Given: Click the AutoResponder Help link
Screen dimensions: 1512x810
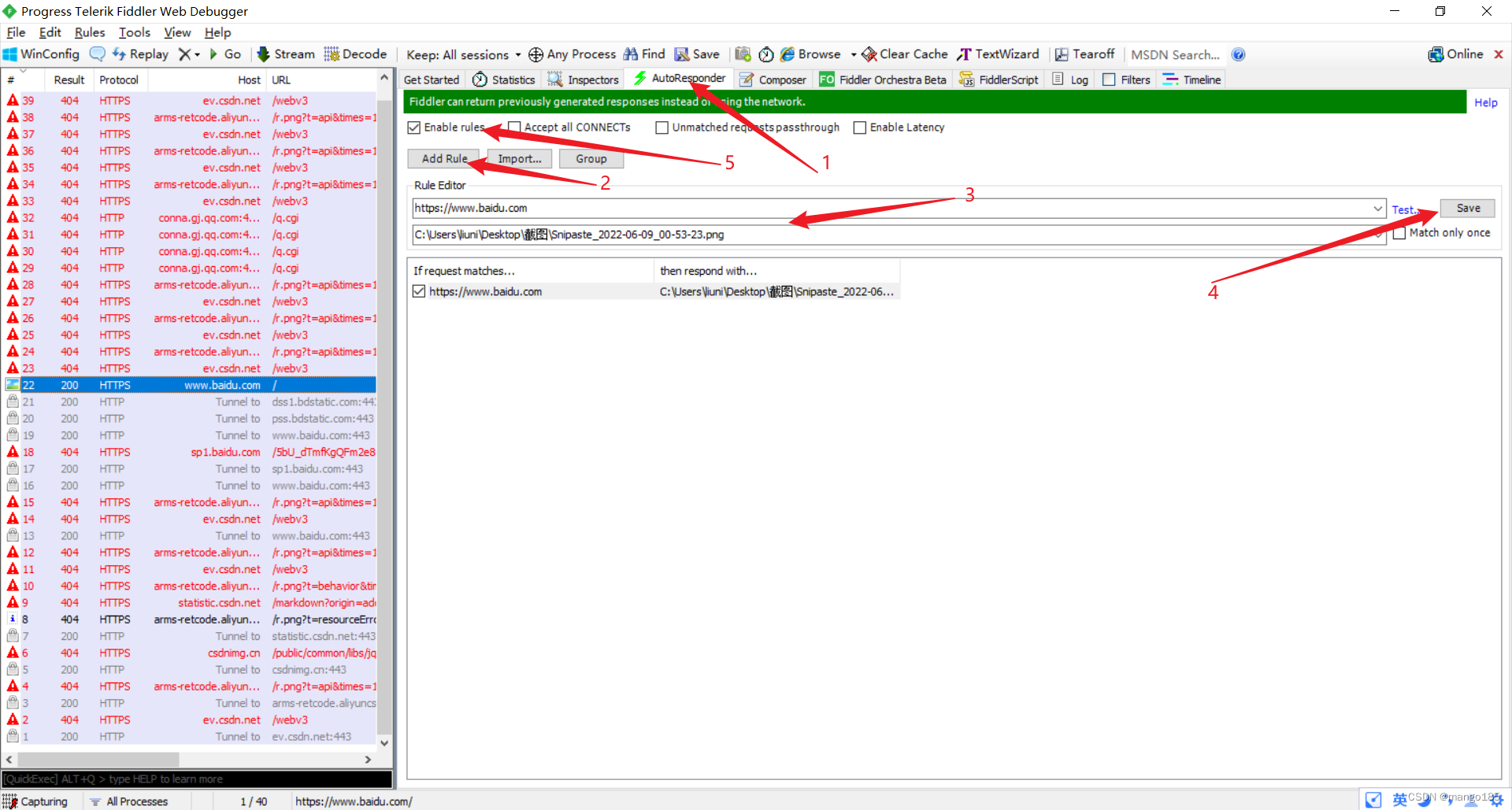Looking at the screenshot, I should click(x=1486, y=102).
